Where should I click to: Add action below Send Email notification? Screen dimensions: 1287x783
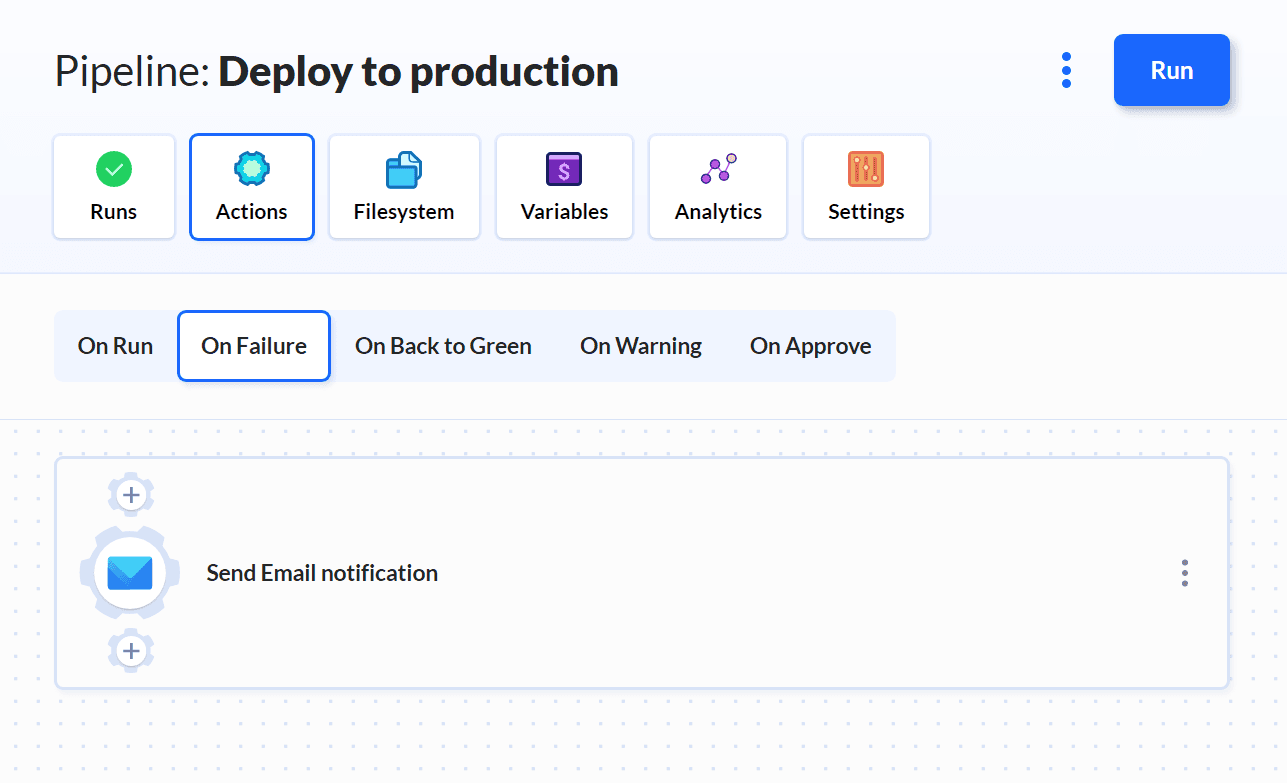[x=131, y=652]
